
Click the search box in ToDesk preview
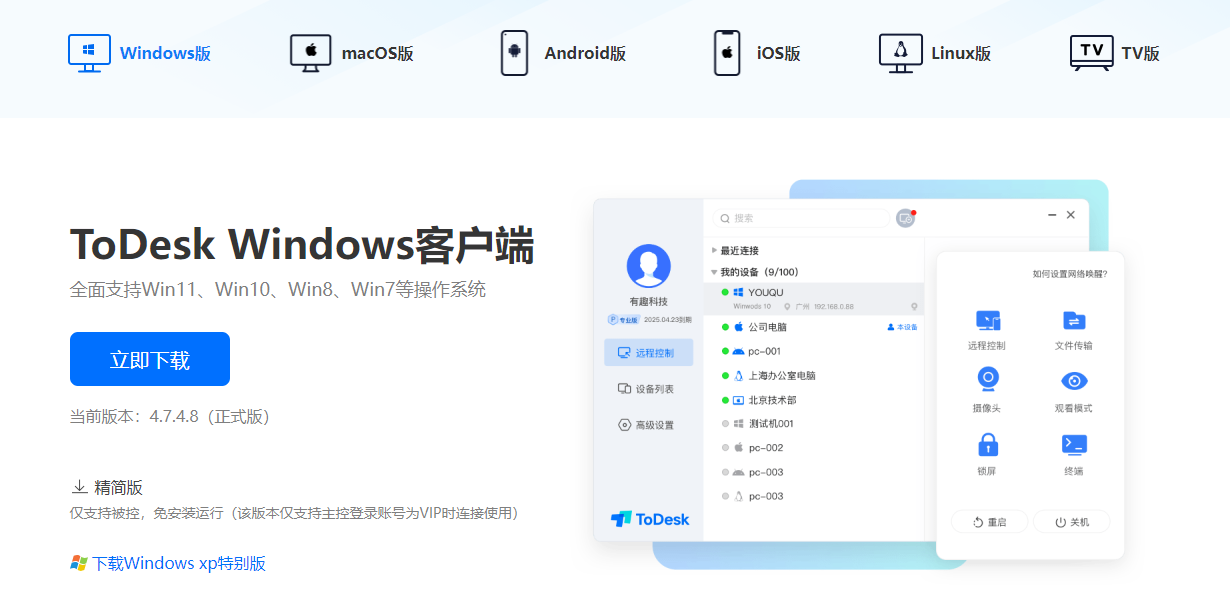click(802, 218)
